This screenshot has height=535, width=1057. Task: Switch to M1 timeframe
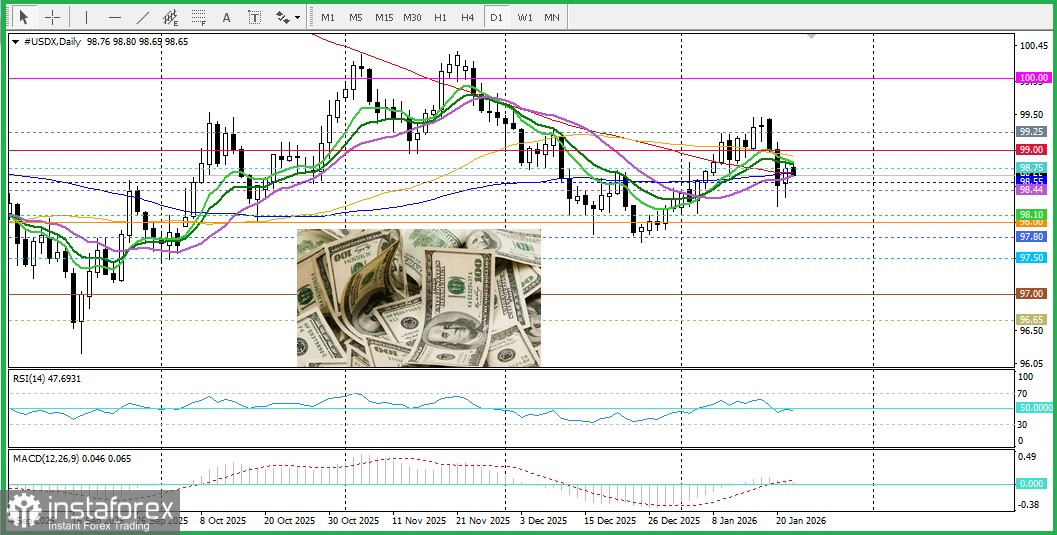pos(328,18)
